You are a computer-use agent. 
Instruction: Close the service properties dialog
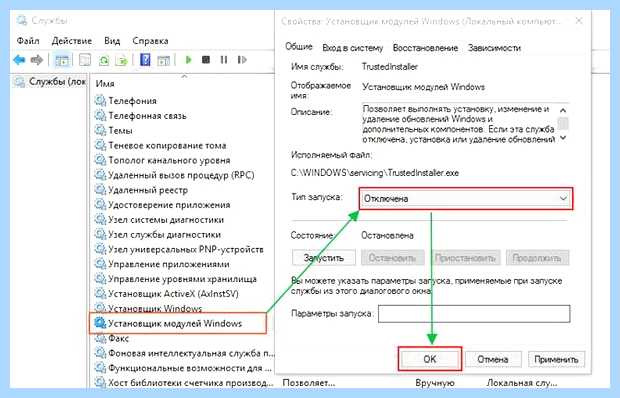pyautogui.click(x=578, y=21)
